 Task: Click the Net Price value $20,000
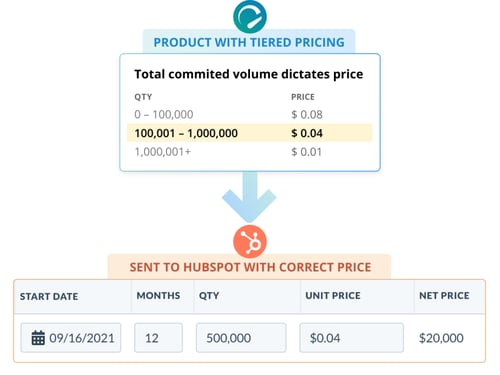441,338
